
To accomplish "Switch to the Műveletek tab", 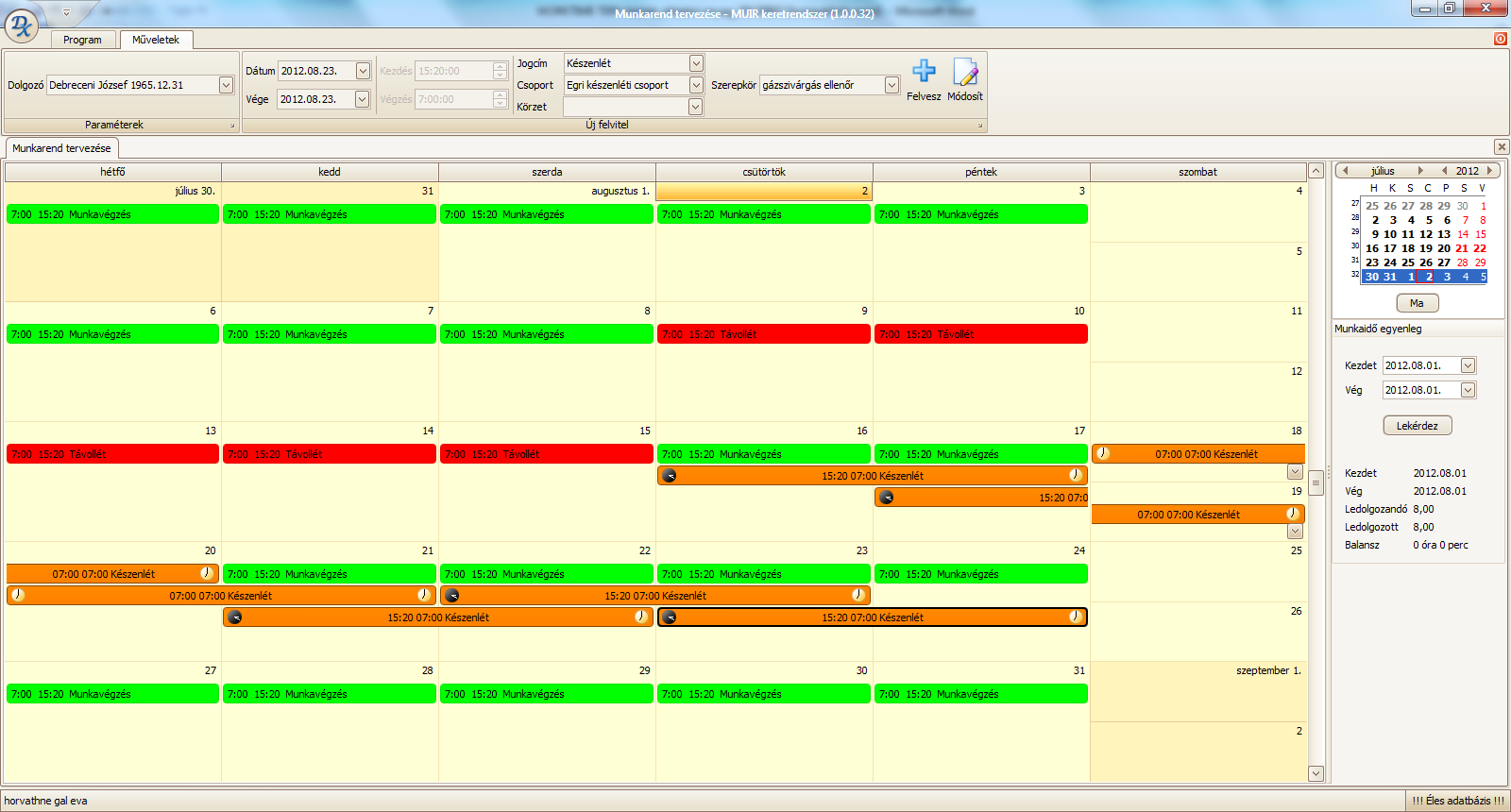I will [x=156, y=40].
